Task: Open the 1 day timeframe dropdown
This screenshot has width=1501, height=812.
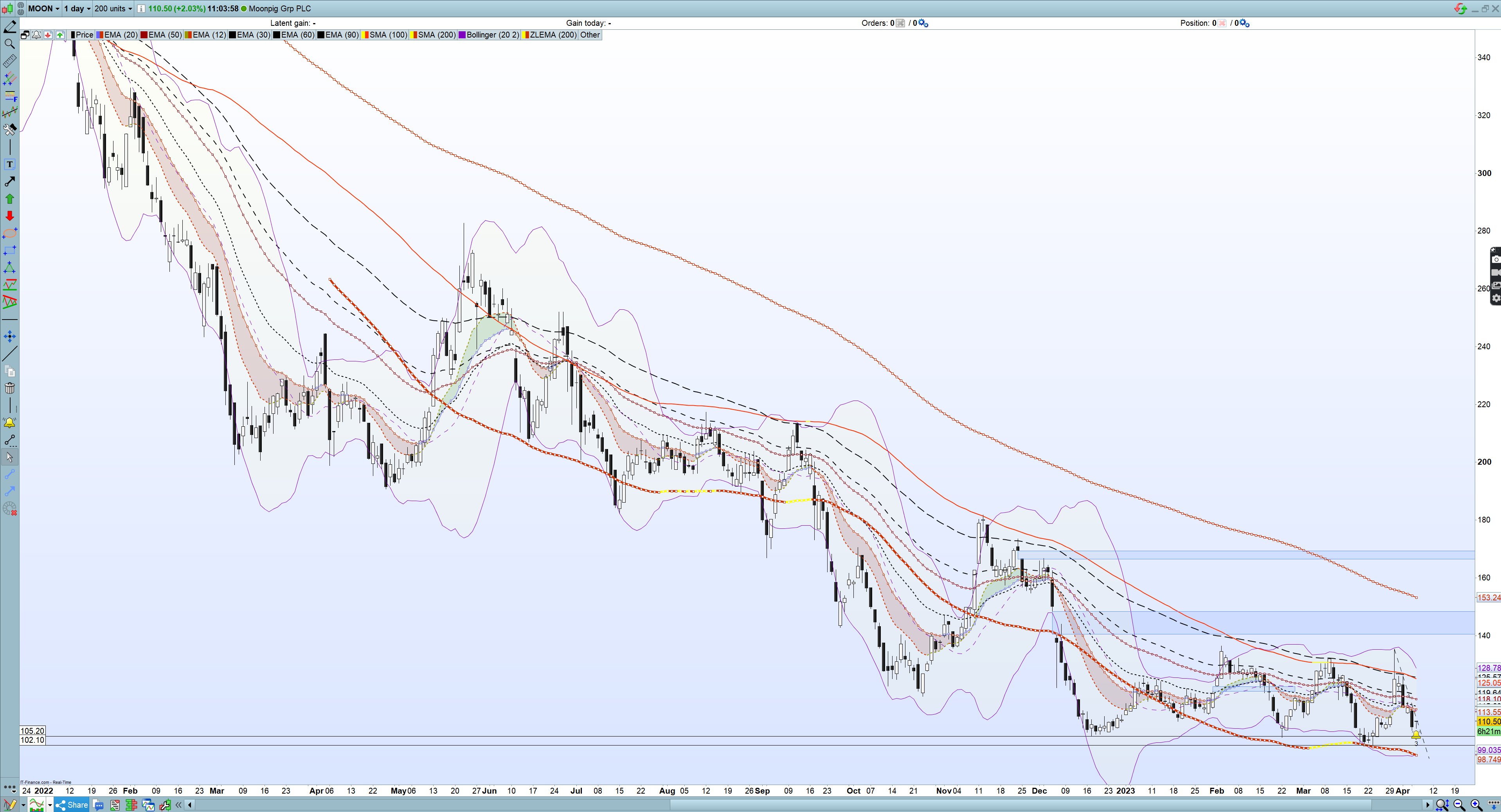Action: [x=77, y=8]
